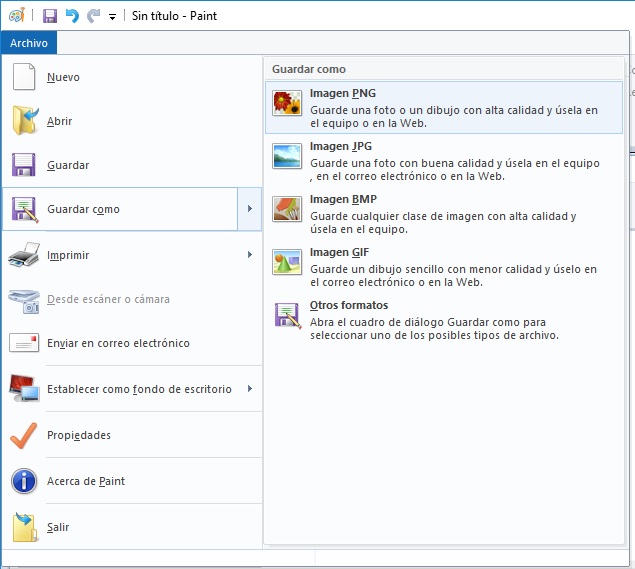635x569 pixels.
Task: Expand the Guardar como submenu arrow
Action: click(249, 209)
